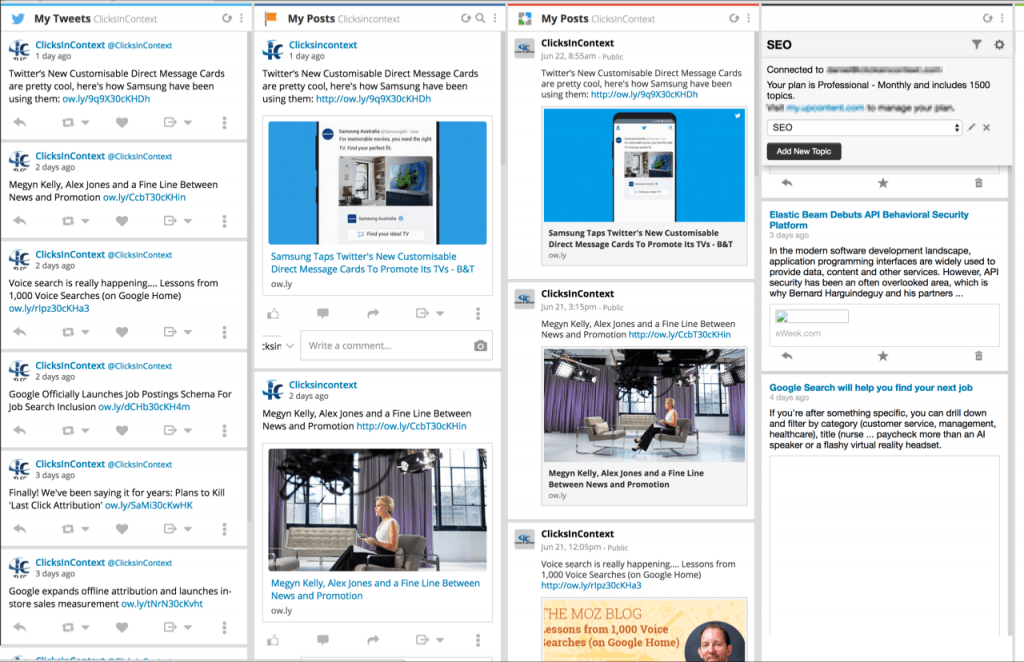Reply to Samsung Direct Message Cards tweet
The height and width of the screenshot is (662, 1024).
point(20,122)
